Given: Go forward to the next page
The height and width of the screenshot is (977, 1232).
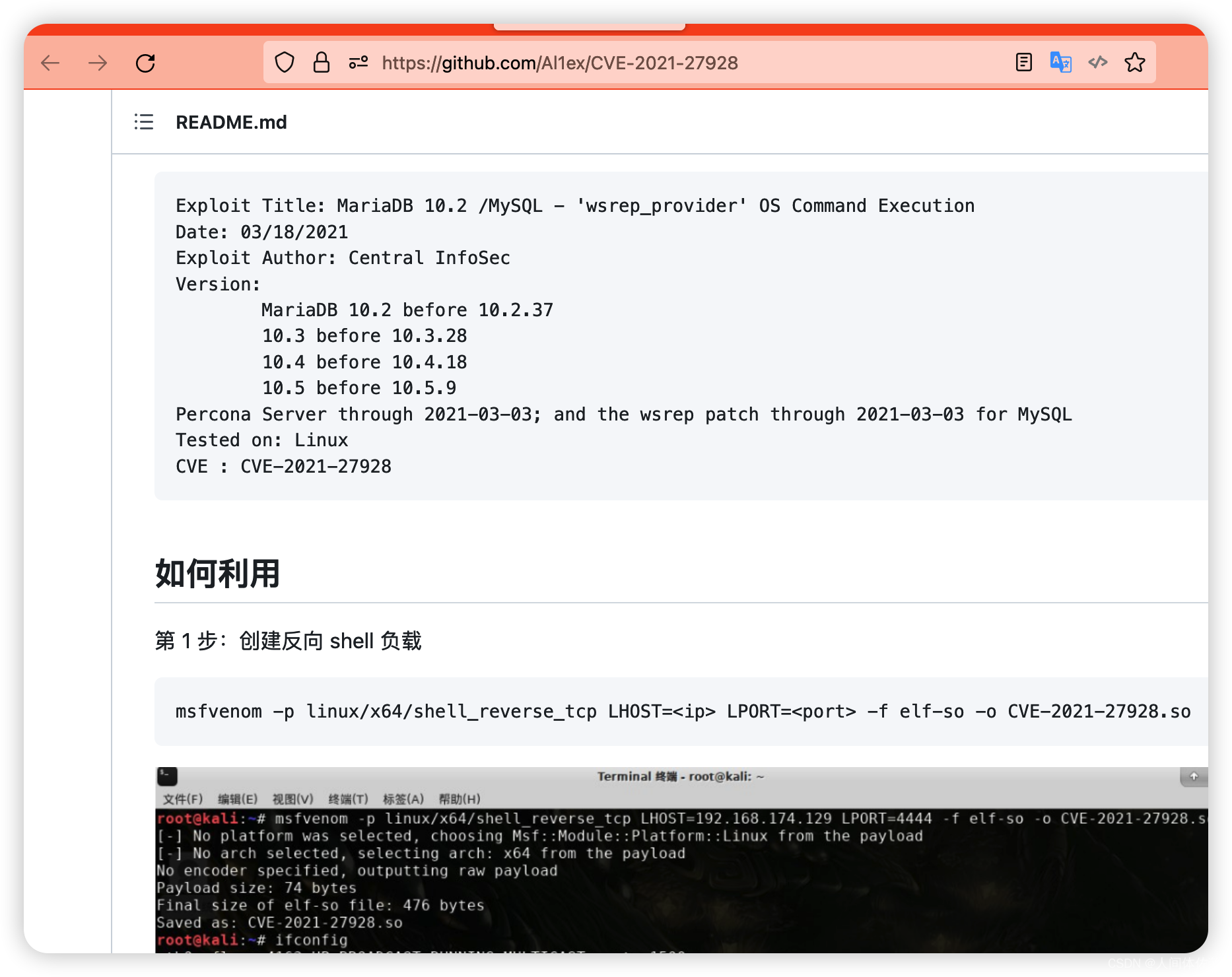Looking at the screenshot, I should (98, 63).
